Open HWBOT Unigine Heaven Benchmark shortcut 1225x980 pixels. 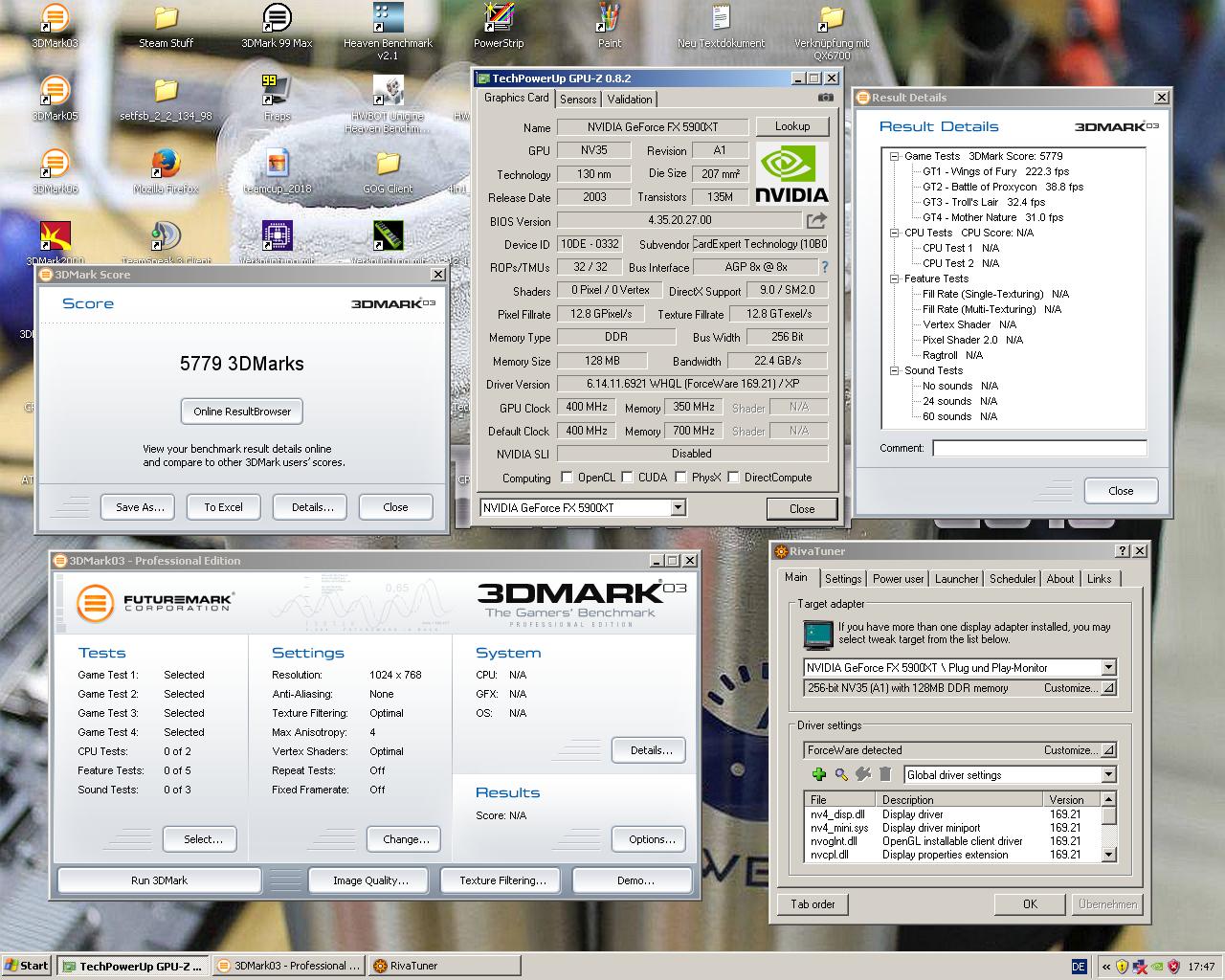388,103
